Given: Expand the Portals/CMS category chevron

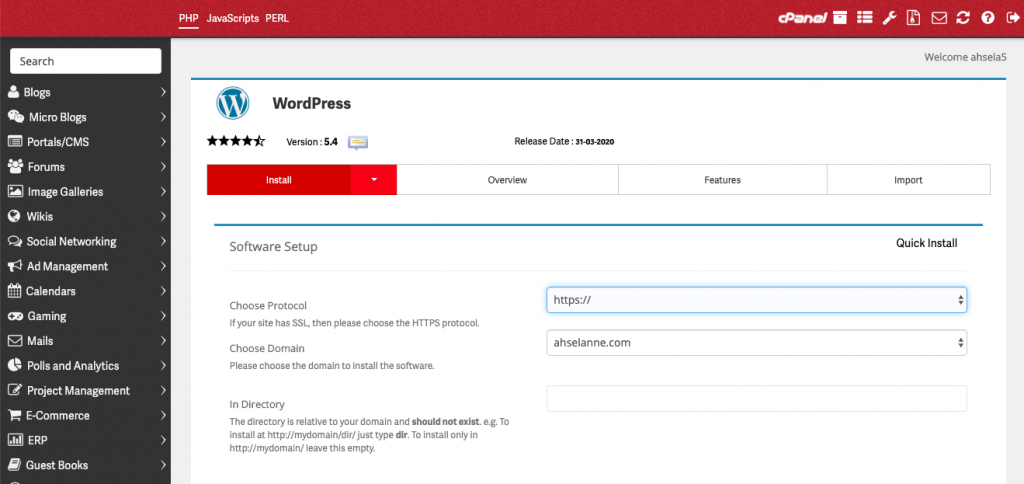Looking at the screenshot, I should point(163,142).
